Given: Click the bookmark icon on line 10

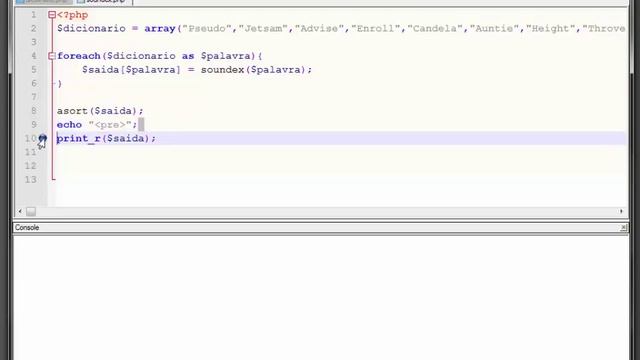Looking at the screenshot, I should [42, 139].
